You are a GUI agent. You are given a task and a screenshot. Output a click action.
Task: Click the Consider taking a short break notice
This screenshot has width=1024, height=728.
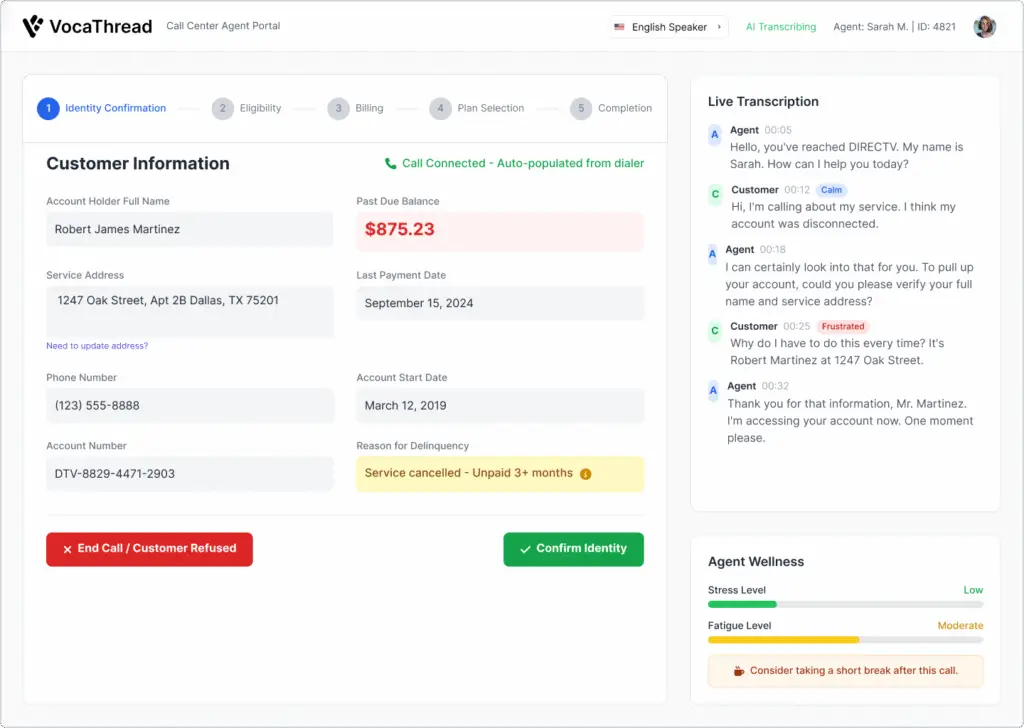845,671
